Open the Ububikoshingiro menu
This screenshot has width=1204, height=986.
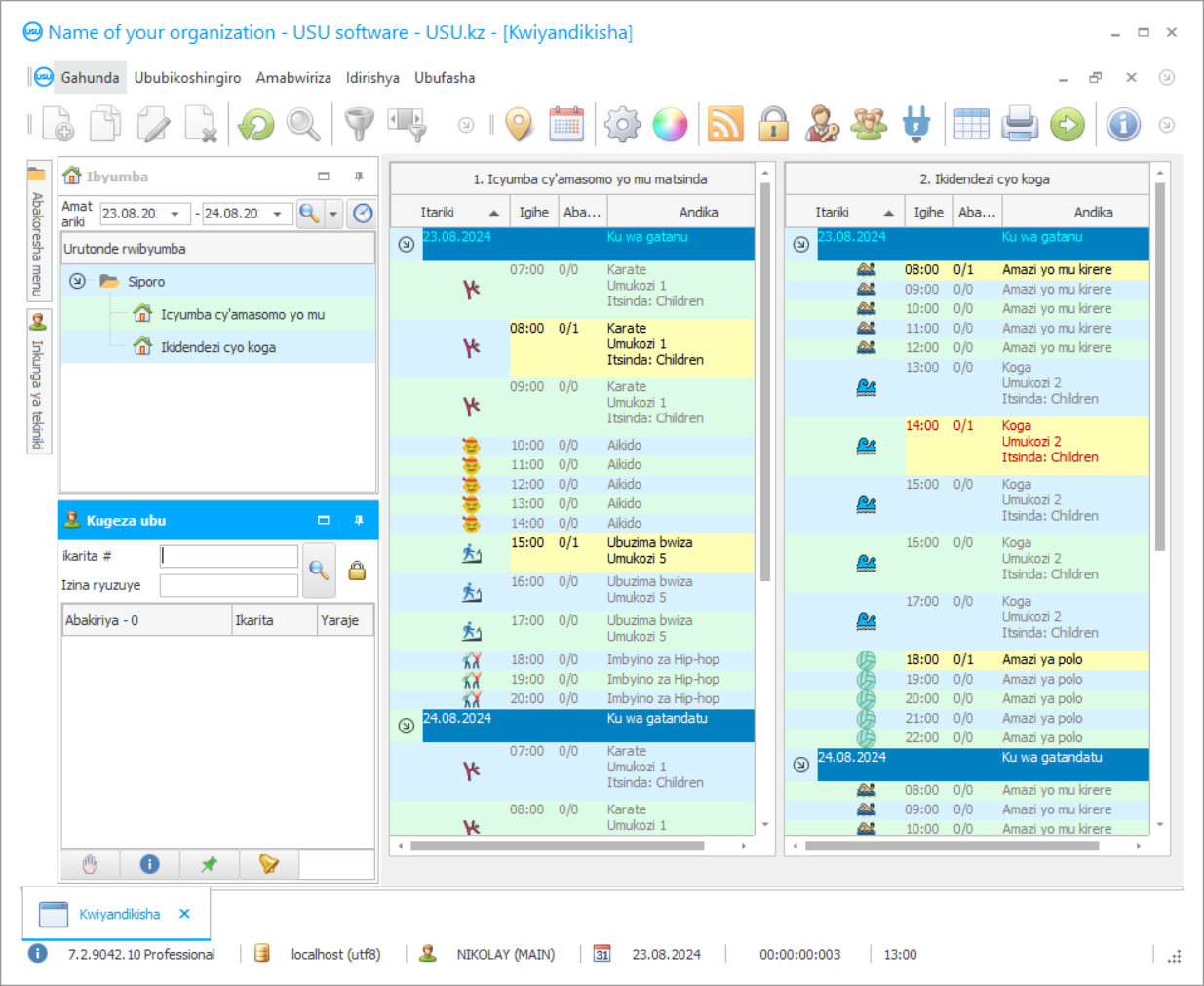point(187,78)
